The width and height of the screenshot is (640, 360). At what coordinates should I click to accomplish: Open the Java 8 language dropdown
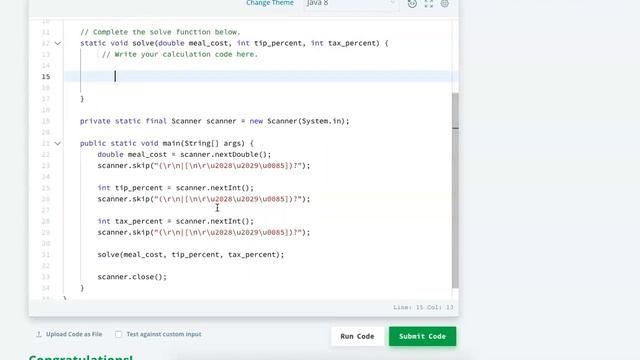pos(351,3)
